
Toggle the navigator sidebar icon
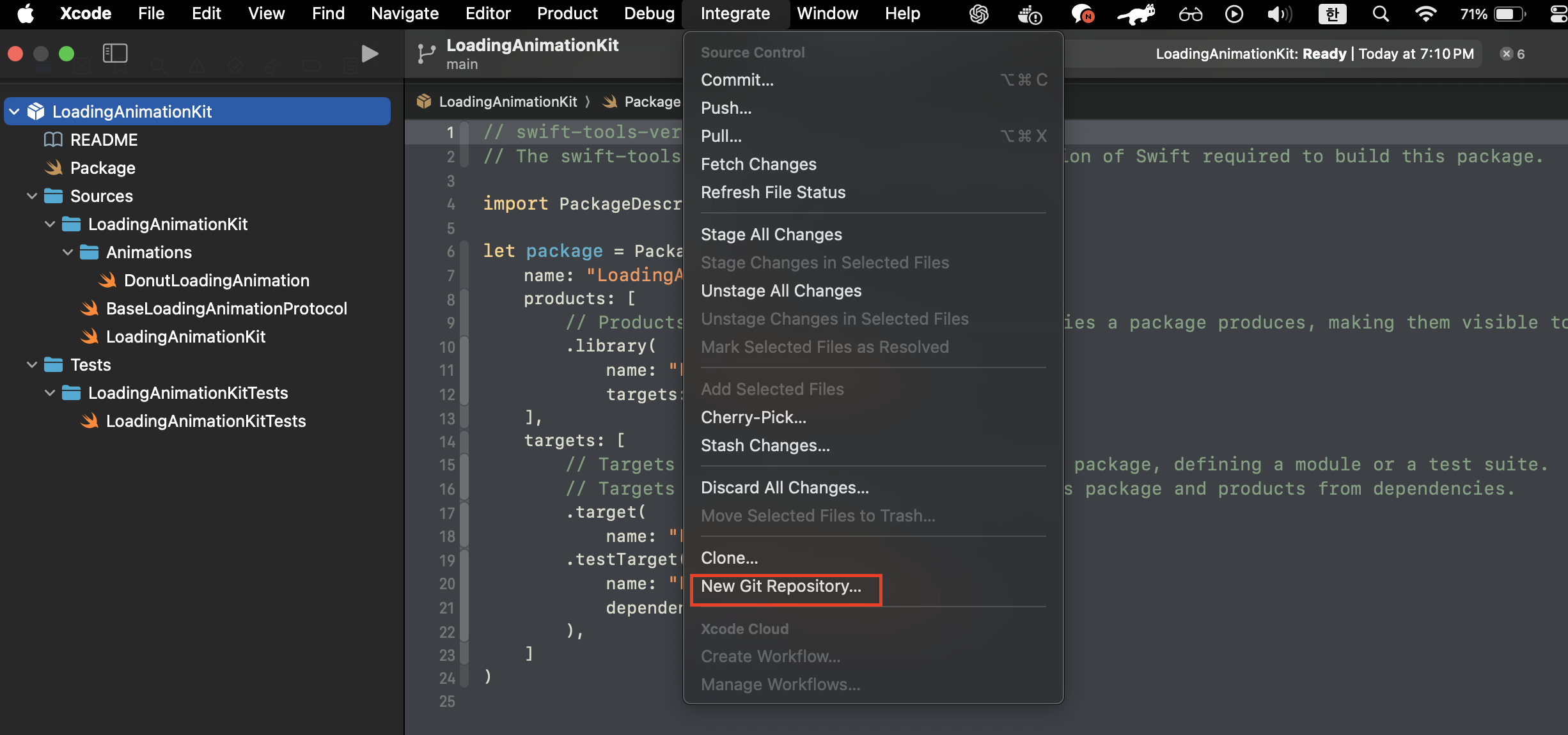[115, 54]
